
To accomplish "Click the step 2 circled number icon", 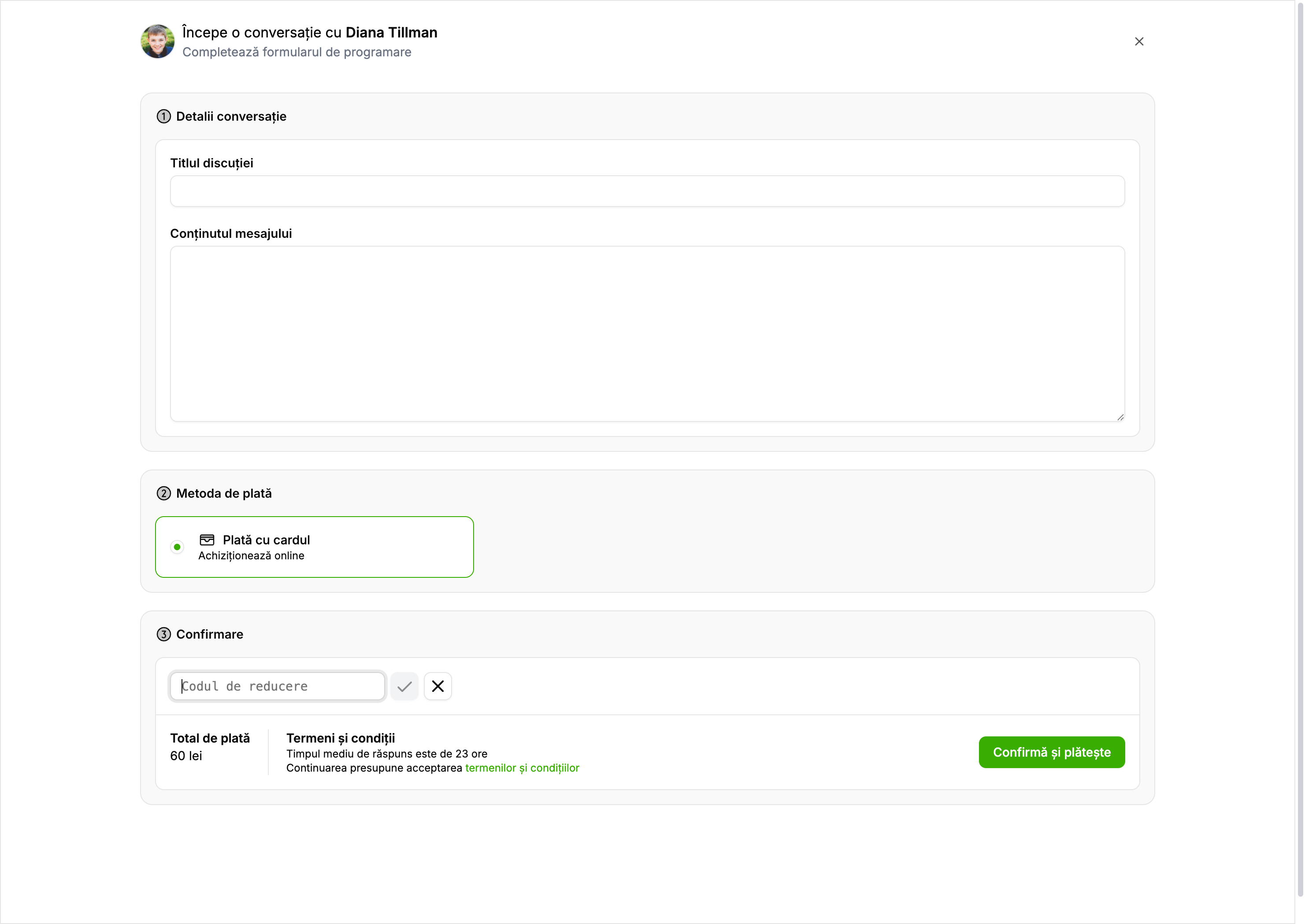I will (163, 493).
